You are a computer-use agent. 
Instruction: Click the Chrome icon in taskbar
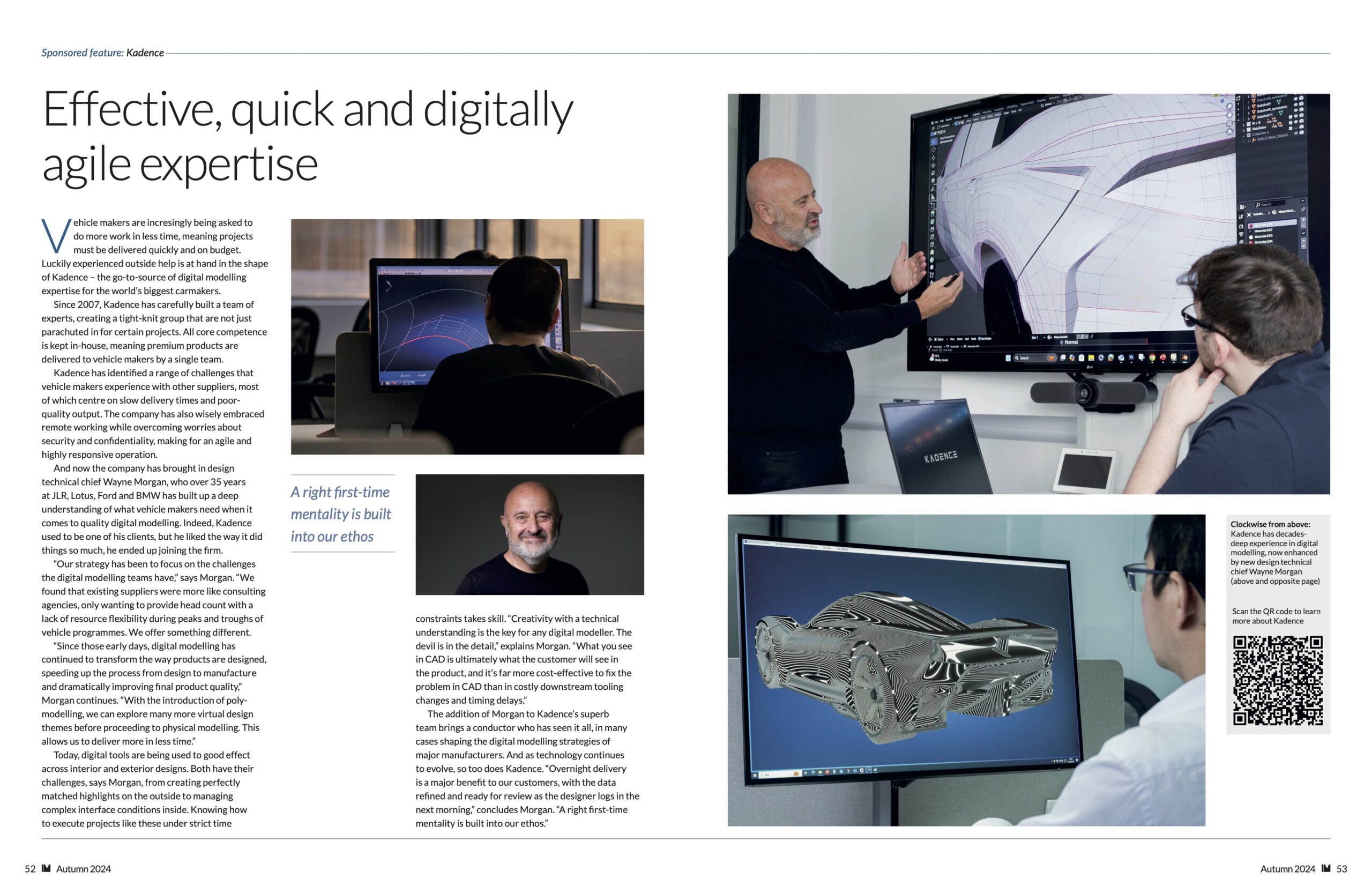pyautogui.click(x=1153, y=358)
